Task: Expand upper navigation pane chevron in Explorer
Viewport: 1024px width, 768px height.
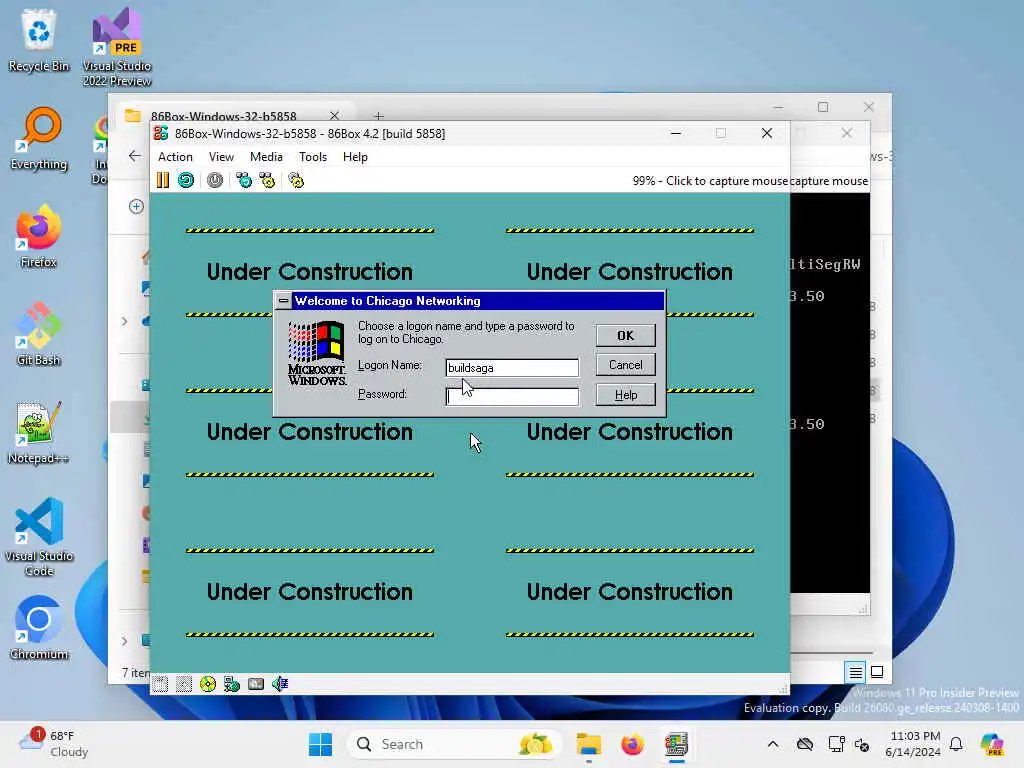Action: [124, 321]
